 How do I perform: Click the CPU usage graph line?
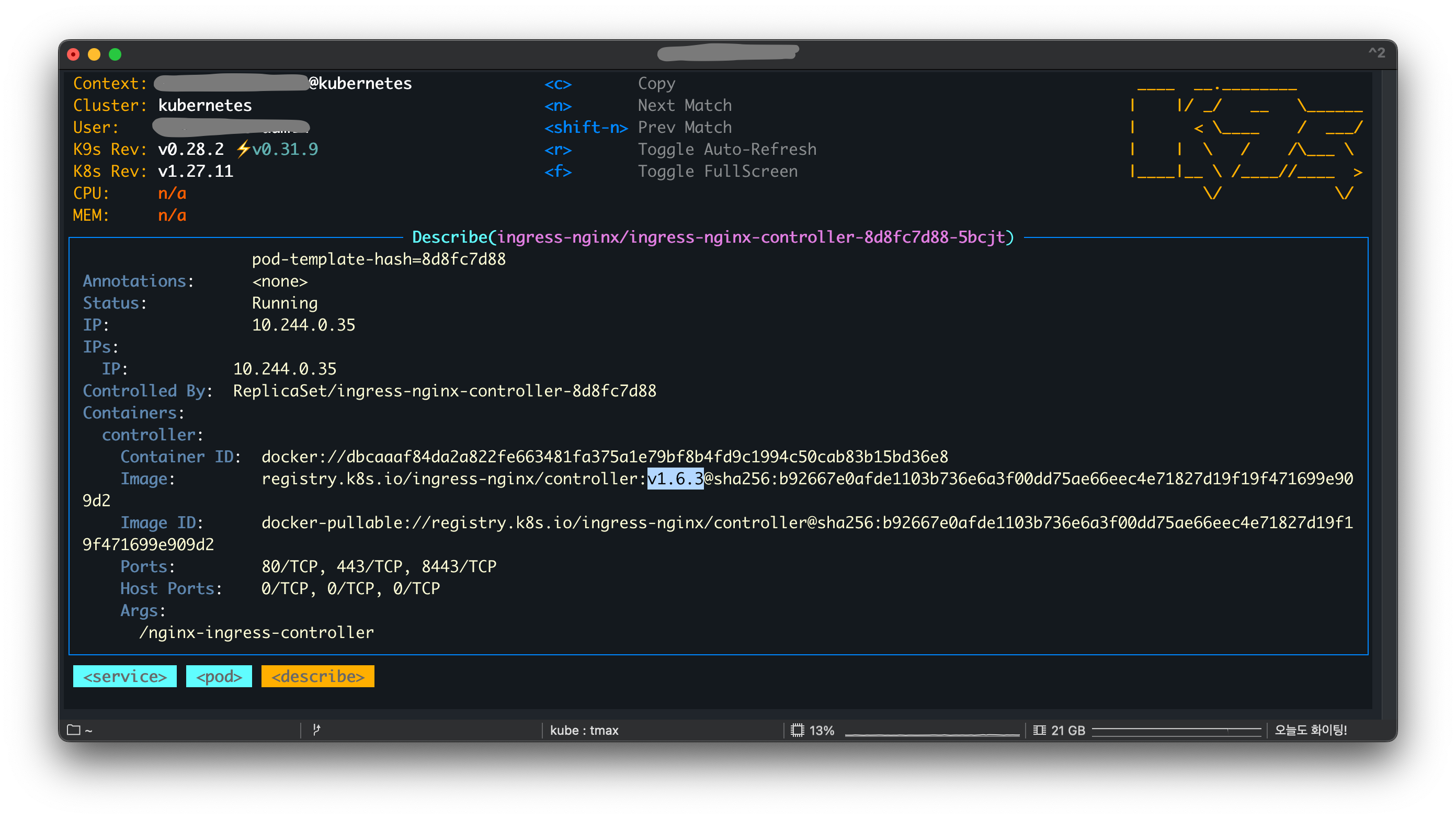931,734
